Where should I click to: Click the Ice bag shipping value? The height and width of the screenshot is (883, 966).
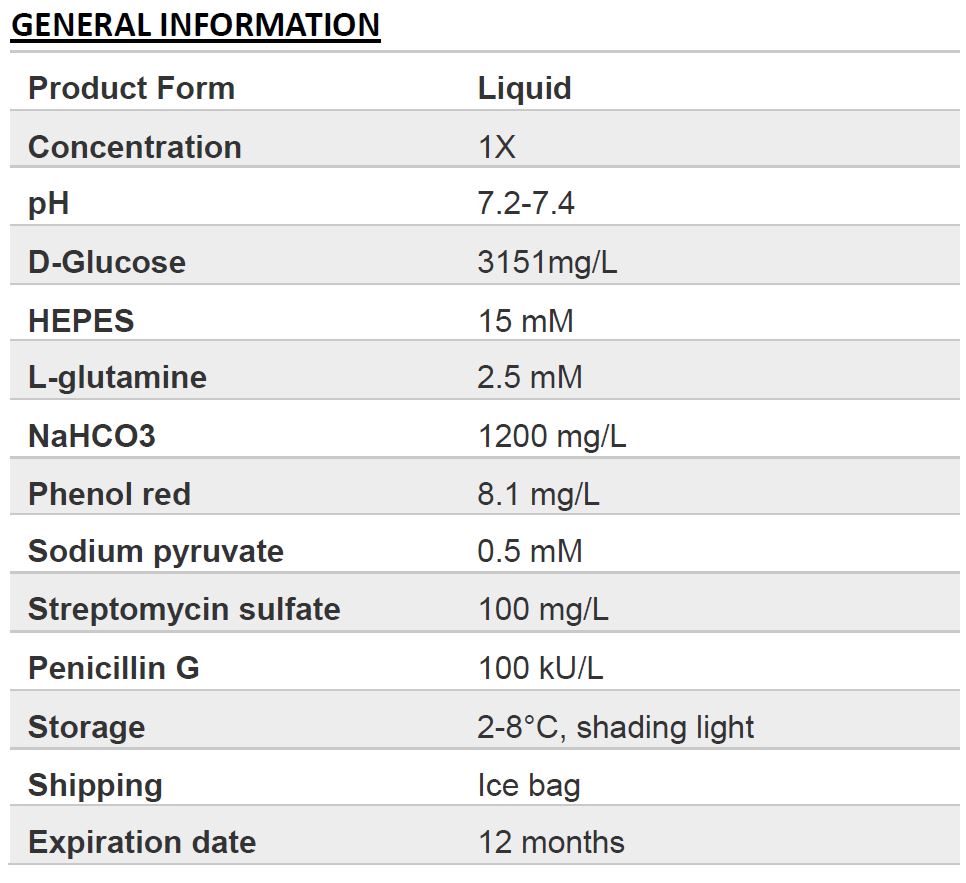pos(529,786)
